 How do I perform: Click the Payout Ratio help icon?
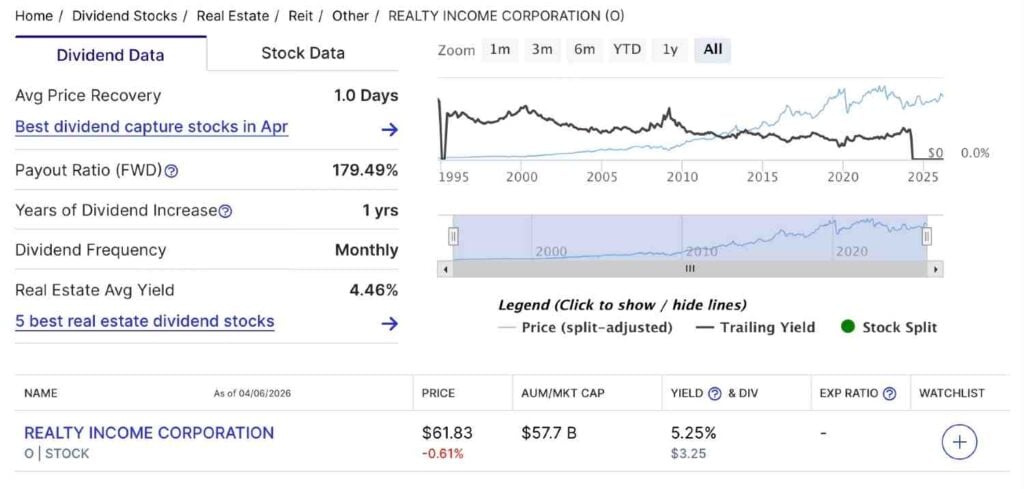pos(171,171)
